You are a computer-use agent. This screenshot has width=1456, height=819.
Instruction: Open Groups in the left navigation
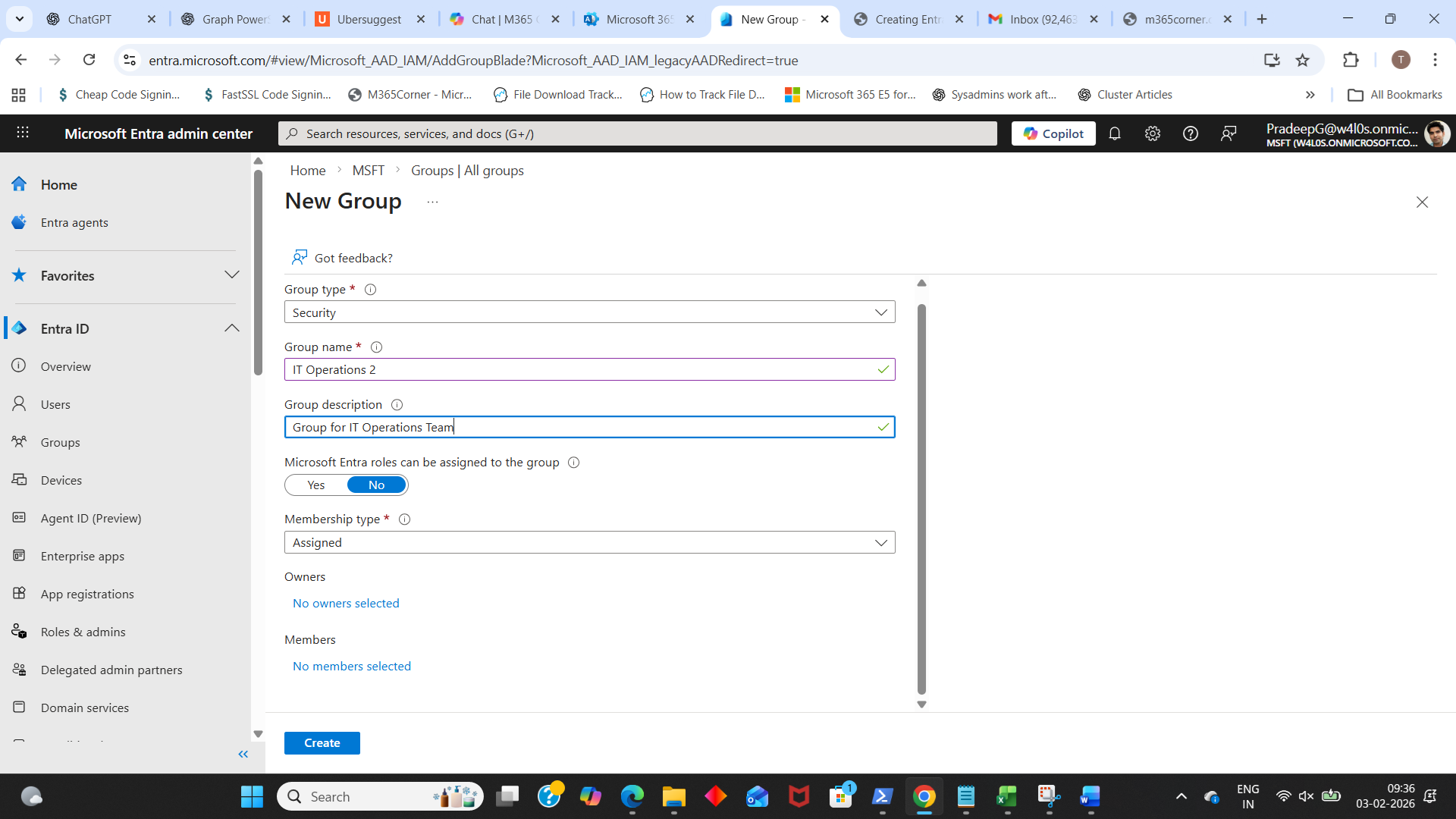[x=61, y=442]
